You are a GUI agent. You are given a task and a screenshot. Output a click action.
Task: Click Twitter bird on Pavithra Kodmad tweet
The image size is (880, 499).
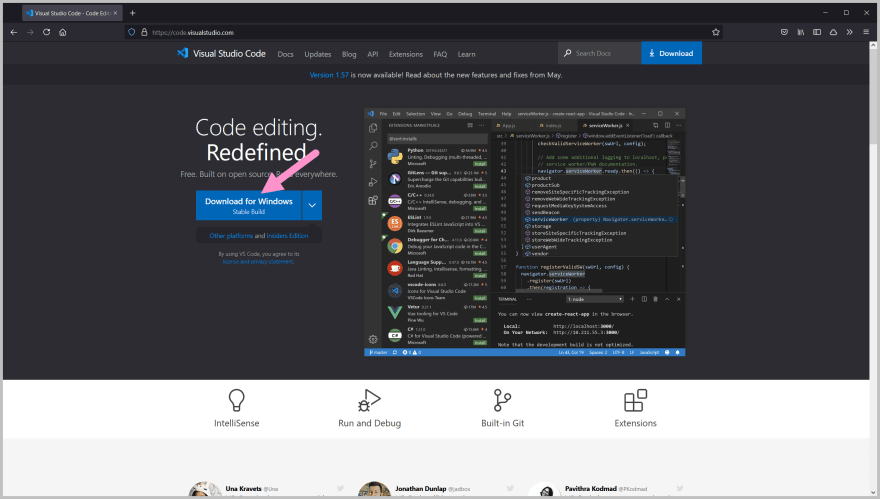(680, 489)
